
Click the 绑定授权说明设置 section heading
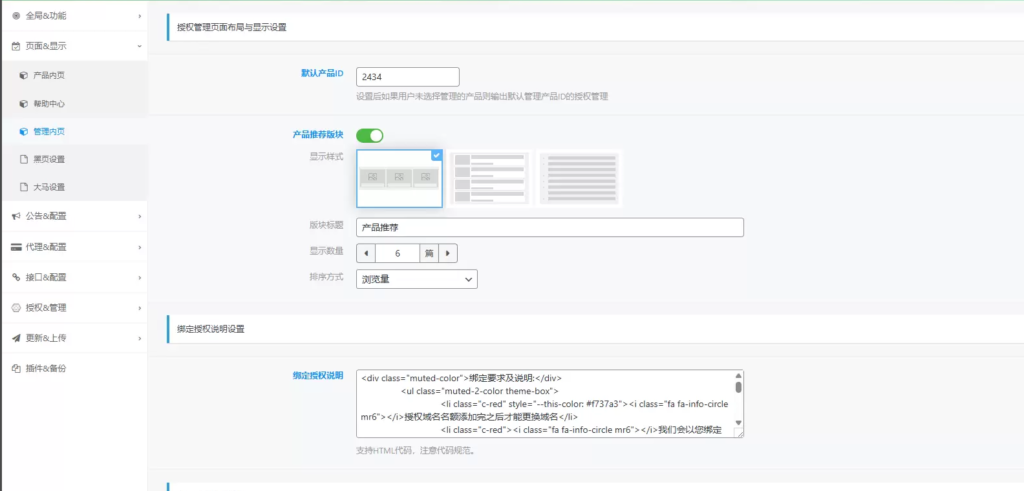click(x=211, y=329)
